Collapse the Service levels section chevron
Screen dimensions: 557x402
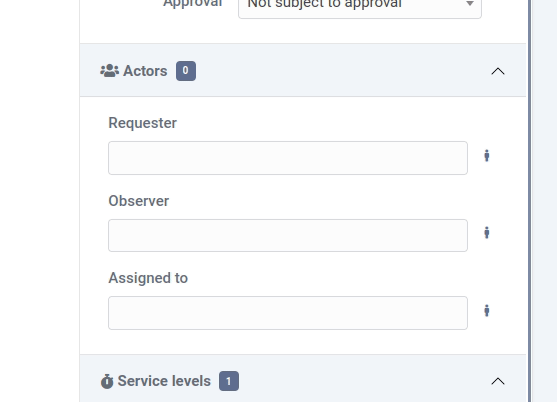(498, 381)
